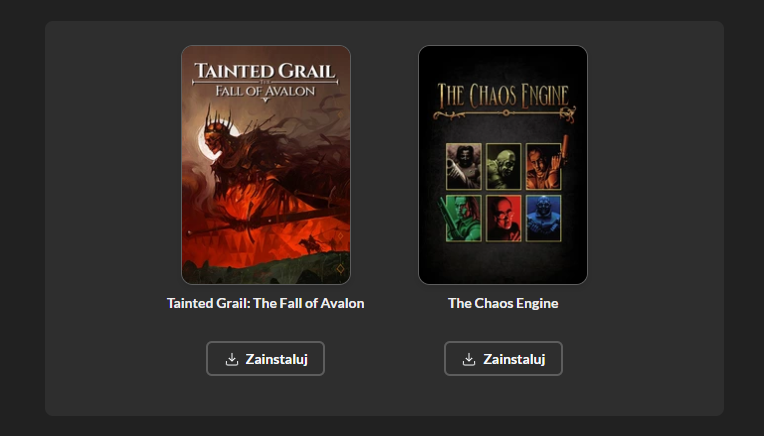
Task: Click the bottom-left green soldier portrait
Action: [464, 218]
